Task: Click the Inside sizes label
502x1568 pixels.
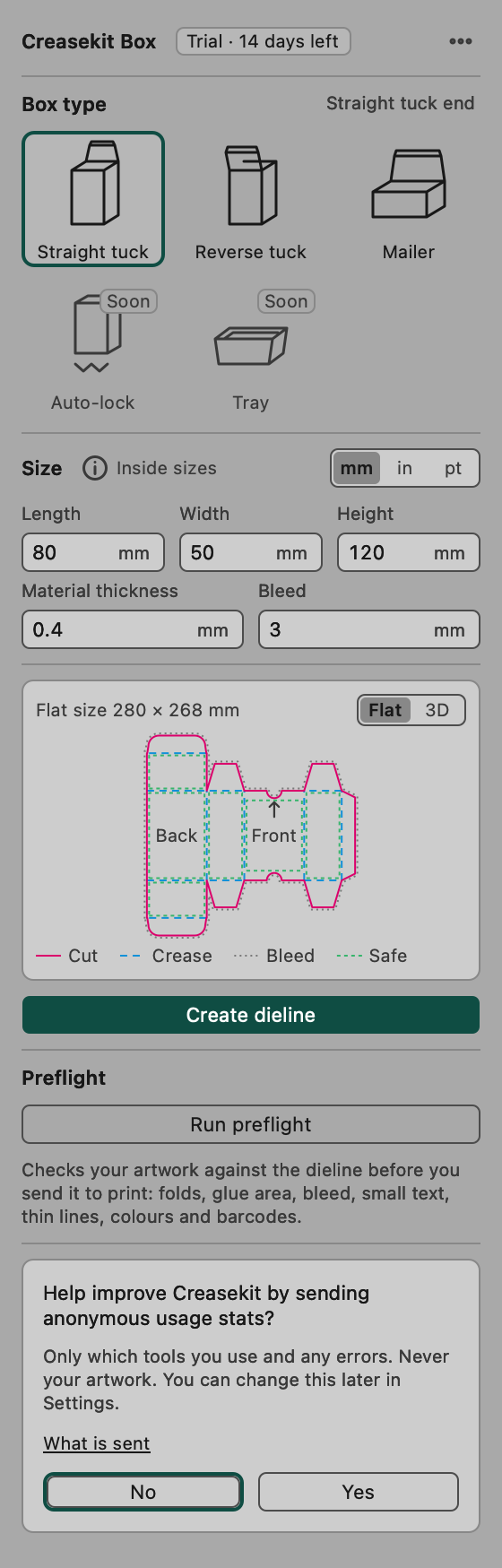Action: (x=167, y=468)
